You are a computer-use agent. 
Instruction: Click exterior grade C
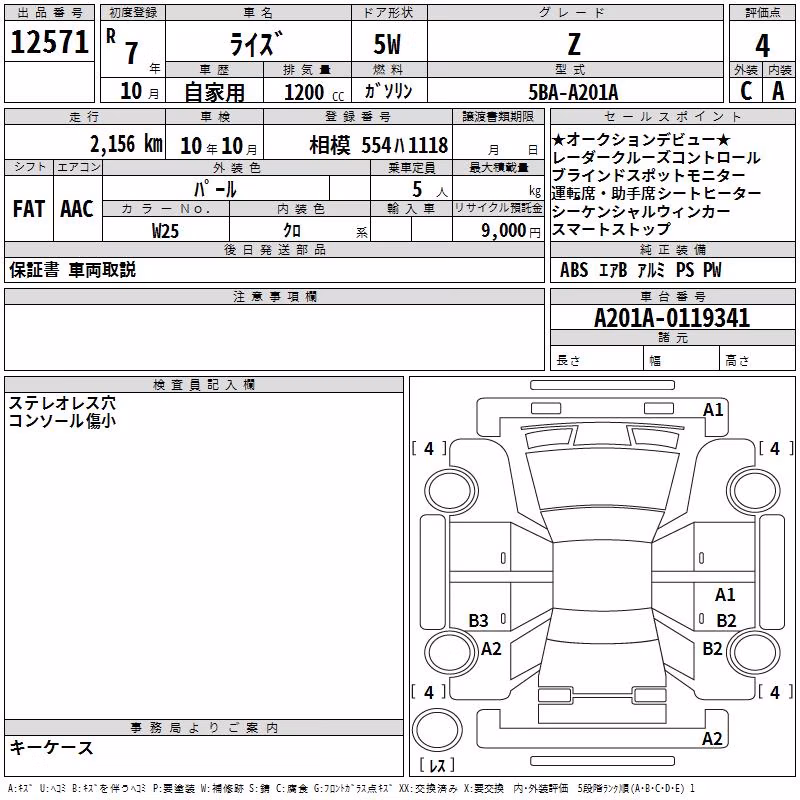[745, 90]
